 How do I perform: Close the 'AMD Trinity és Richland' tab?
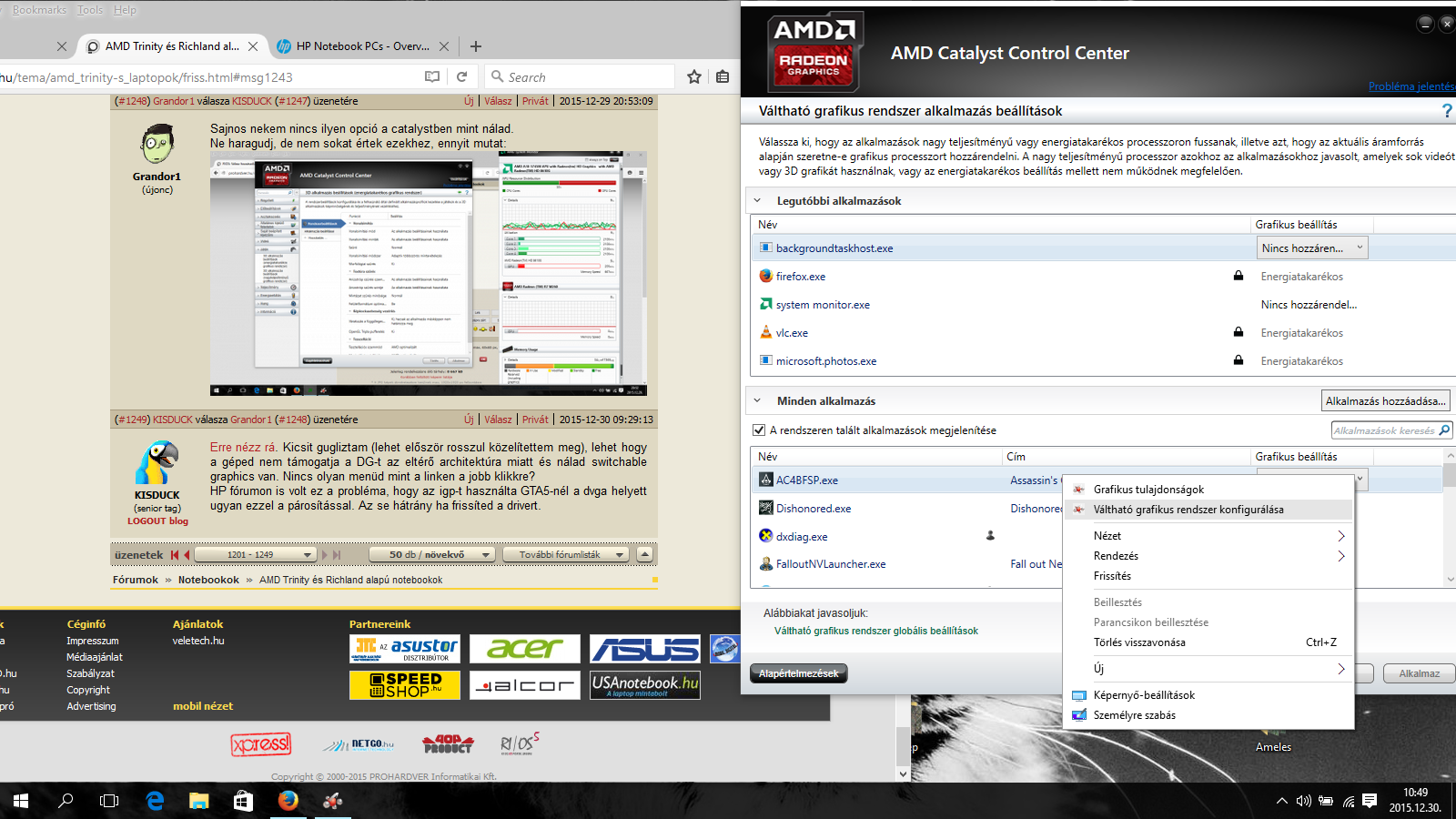253,46
